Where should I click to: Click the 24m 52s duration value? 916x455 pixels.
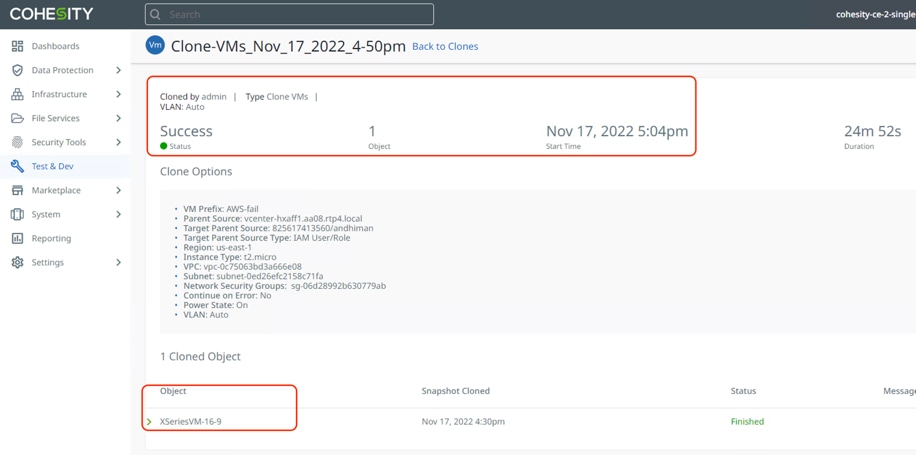872,131
